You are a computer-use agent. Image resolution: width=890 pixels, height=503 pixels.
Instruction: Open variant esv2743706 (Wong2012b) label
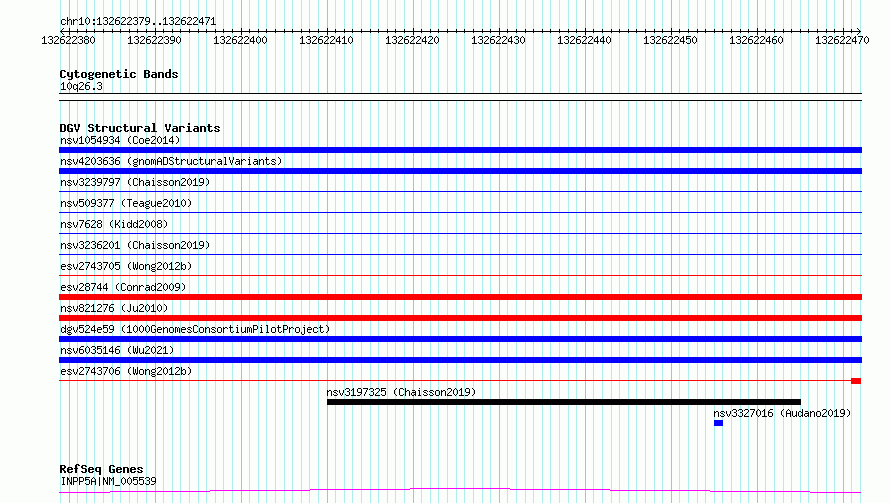coord(126,371)
